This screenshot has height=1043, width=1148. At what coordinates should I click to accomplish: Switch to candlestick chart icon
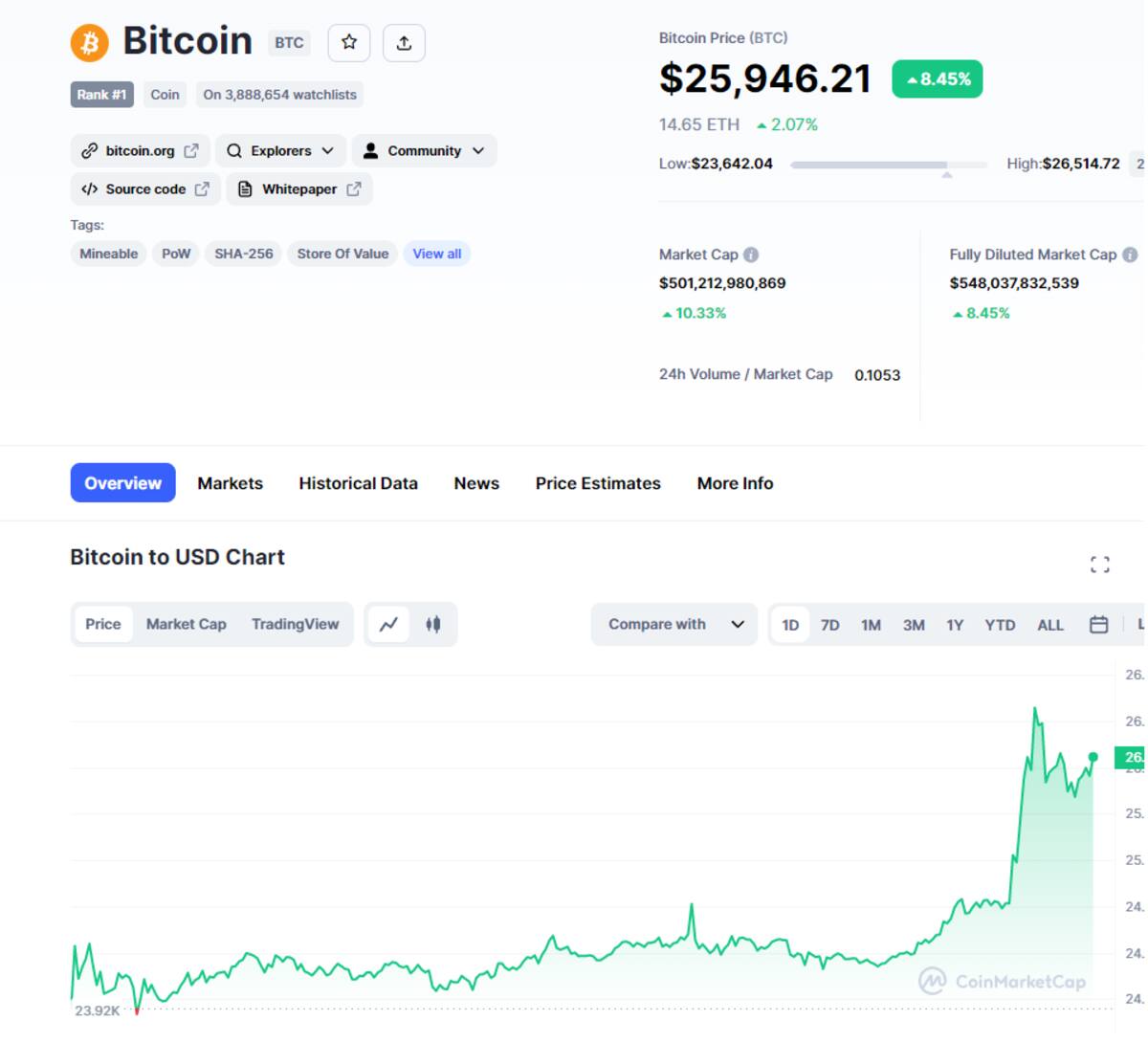pyautogui.click(x=433, y=625)
